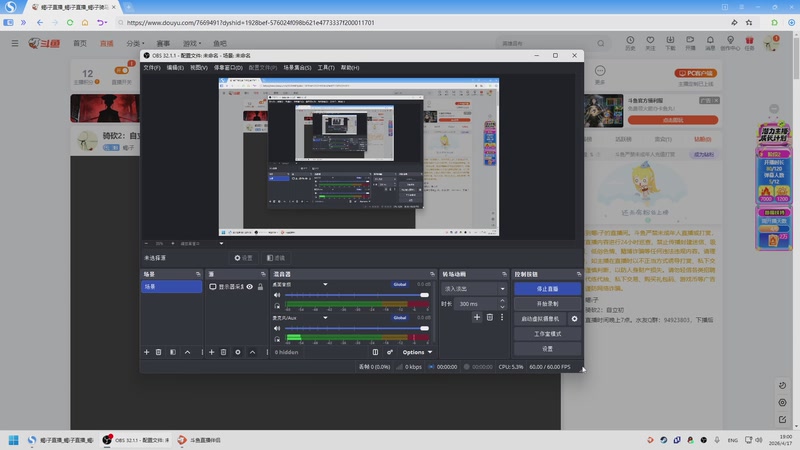Open OBS Edit menu
800x450 pixels.
pyautogui.click(x=175, y=67)
